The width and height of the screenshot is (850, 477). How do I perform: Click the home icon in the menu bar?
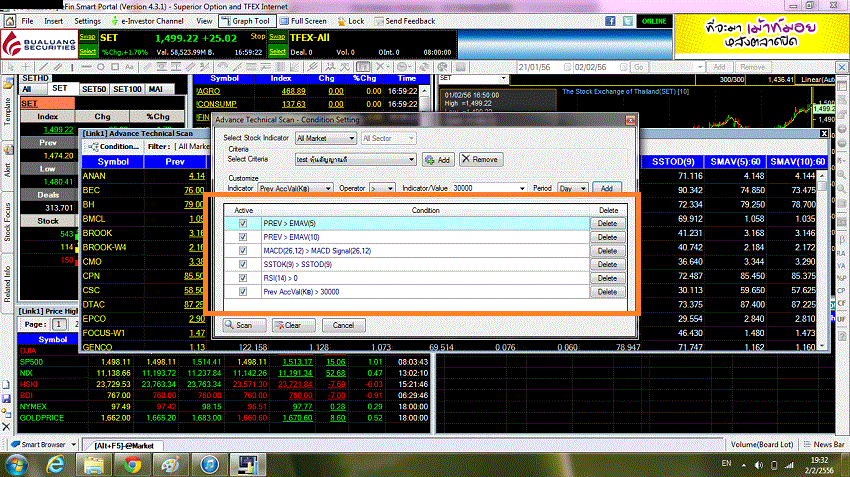click(10, 21)
